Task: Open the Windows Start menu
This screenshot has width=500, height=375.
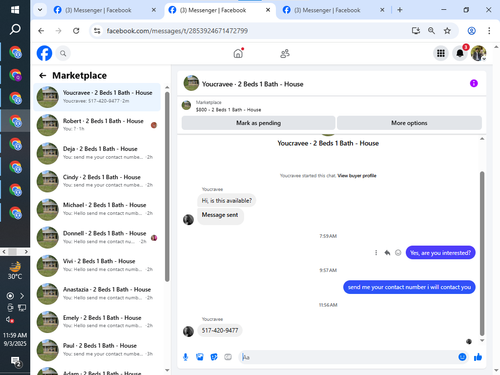Action: tap(15, 10)
